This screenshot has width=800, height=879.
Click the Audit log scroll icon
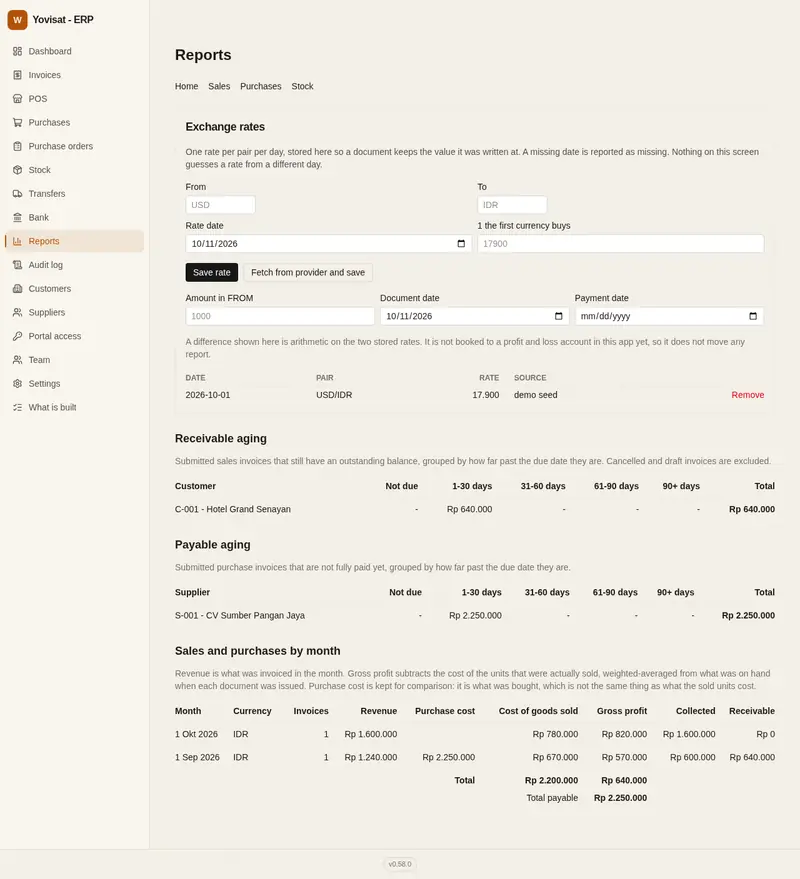pos(17,265)
